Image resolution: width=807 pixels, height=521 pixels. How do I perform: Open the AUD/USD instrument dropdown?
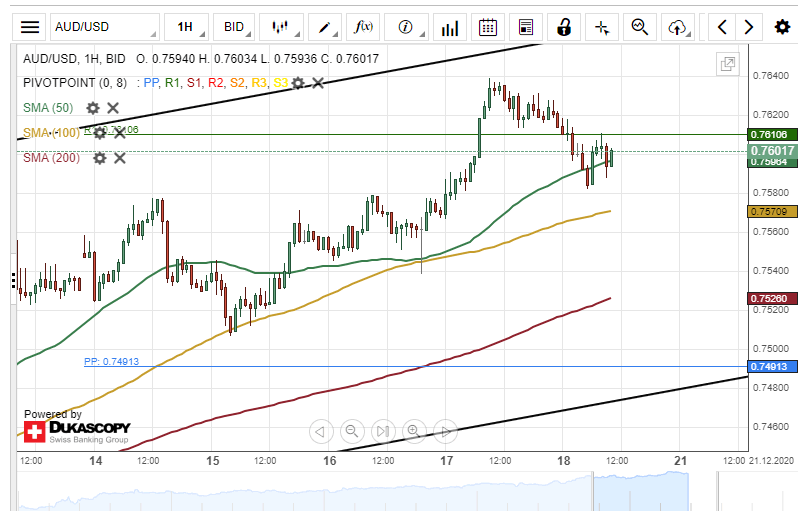click(x=104, y=27)
